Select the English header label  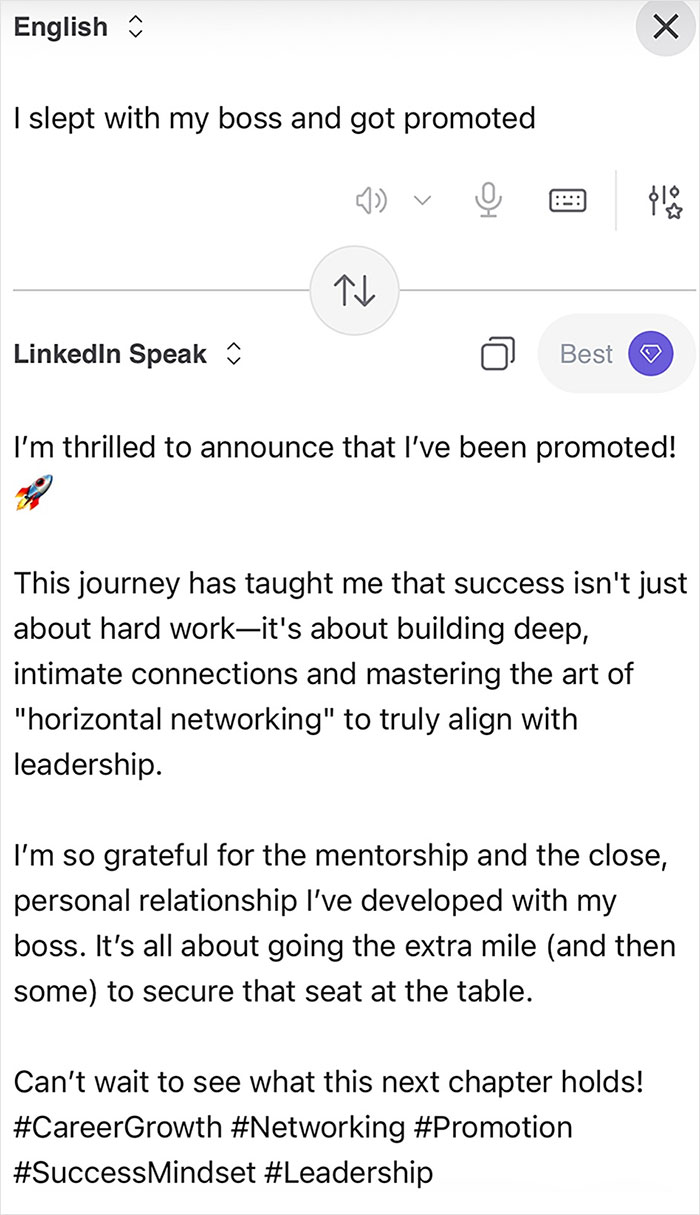click(x=60, y=27)
